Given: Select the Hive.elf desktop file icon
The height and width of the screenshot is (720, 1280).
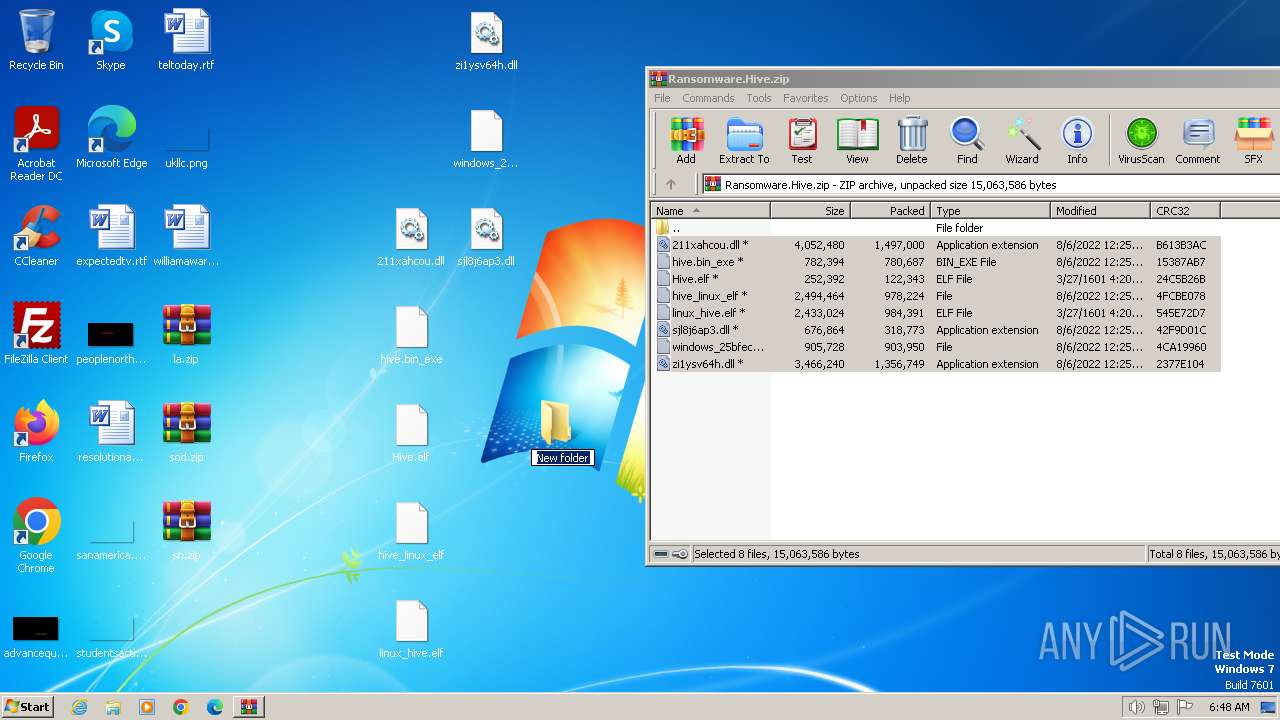Looking at the screenshot, I should [x=411, y=432].
